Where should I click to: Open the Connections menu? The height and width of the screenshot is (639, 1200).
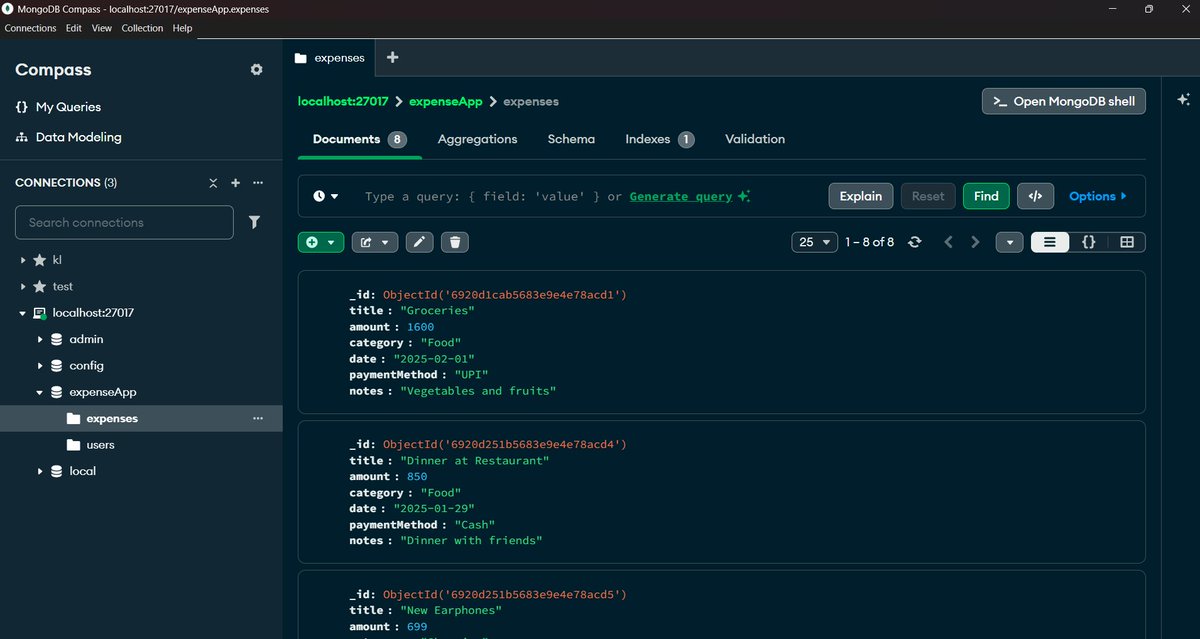tap(30, 28)
